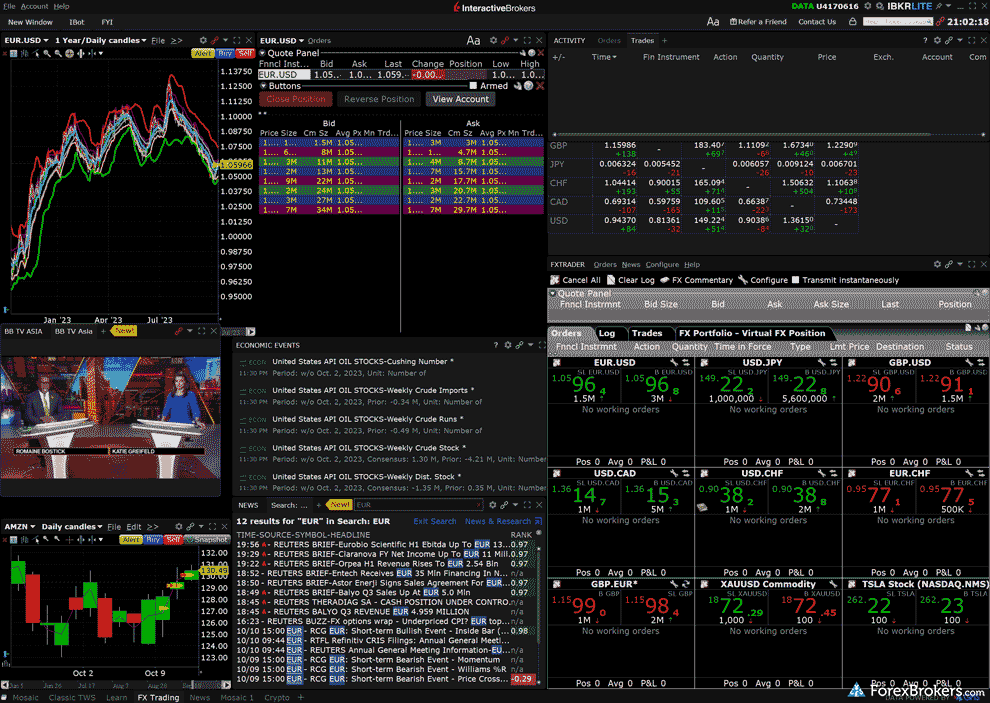The width and height of the screenshot is (990, 703).
Task: Open the help icon in Economic Events panel
Action: pyautogui.click(x=495, y=345)
